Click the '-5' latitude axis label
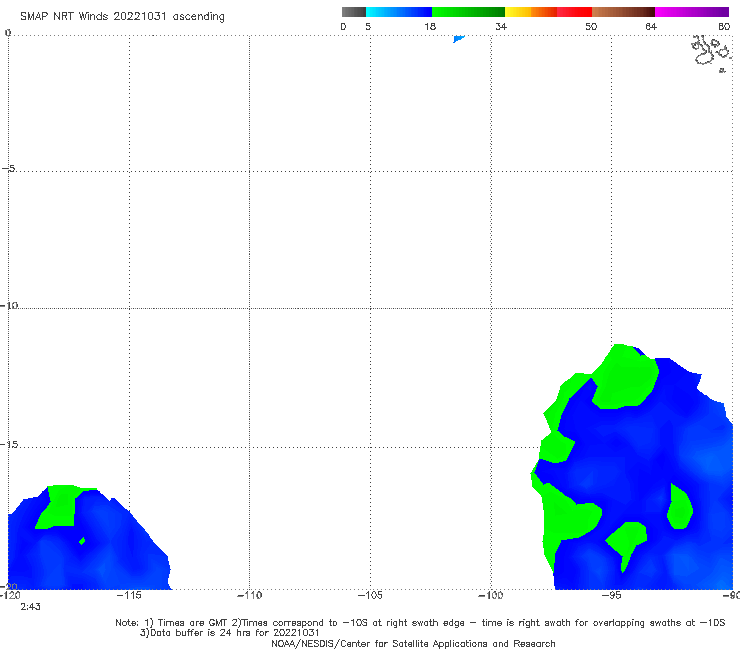The height and width of the screenshot is (650, 740). point(8,169)
